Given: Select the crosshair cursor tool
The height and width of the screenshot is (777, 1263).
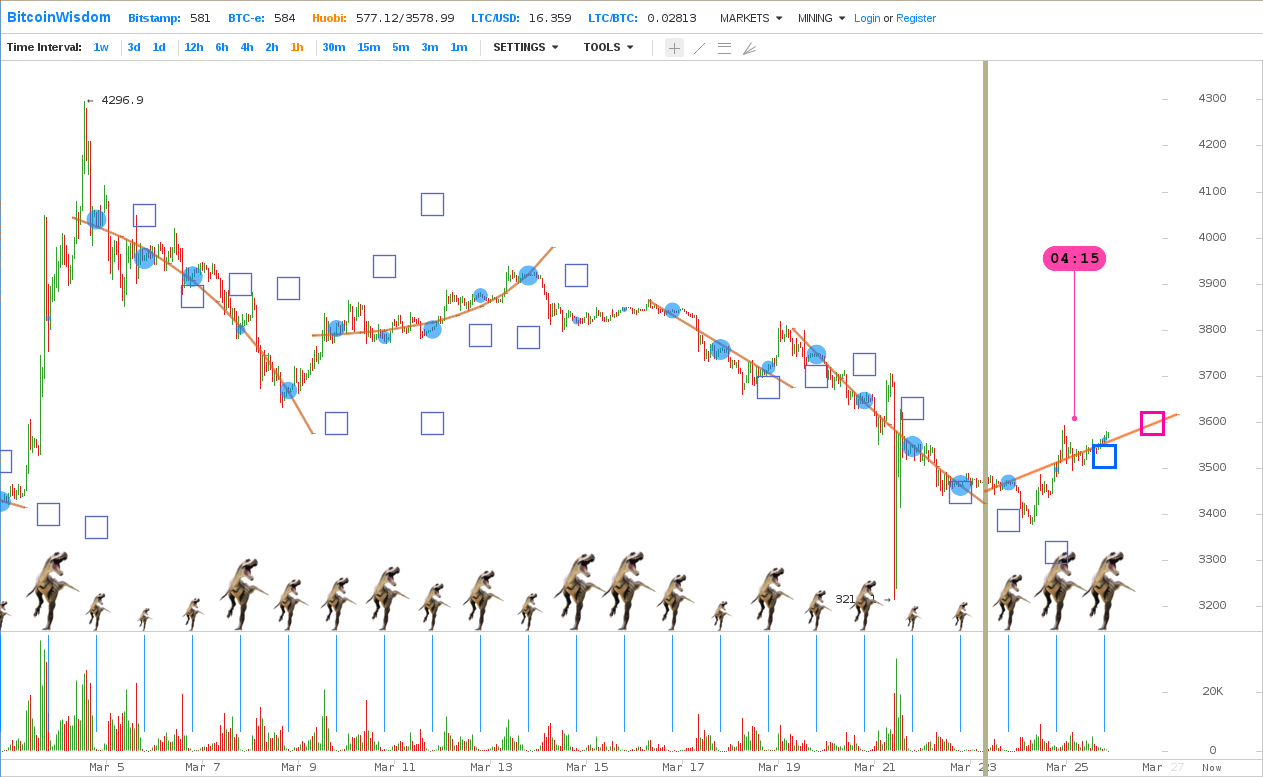Looking at the screenshot, I should tap(674, 48).
